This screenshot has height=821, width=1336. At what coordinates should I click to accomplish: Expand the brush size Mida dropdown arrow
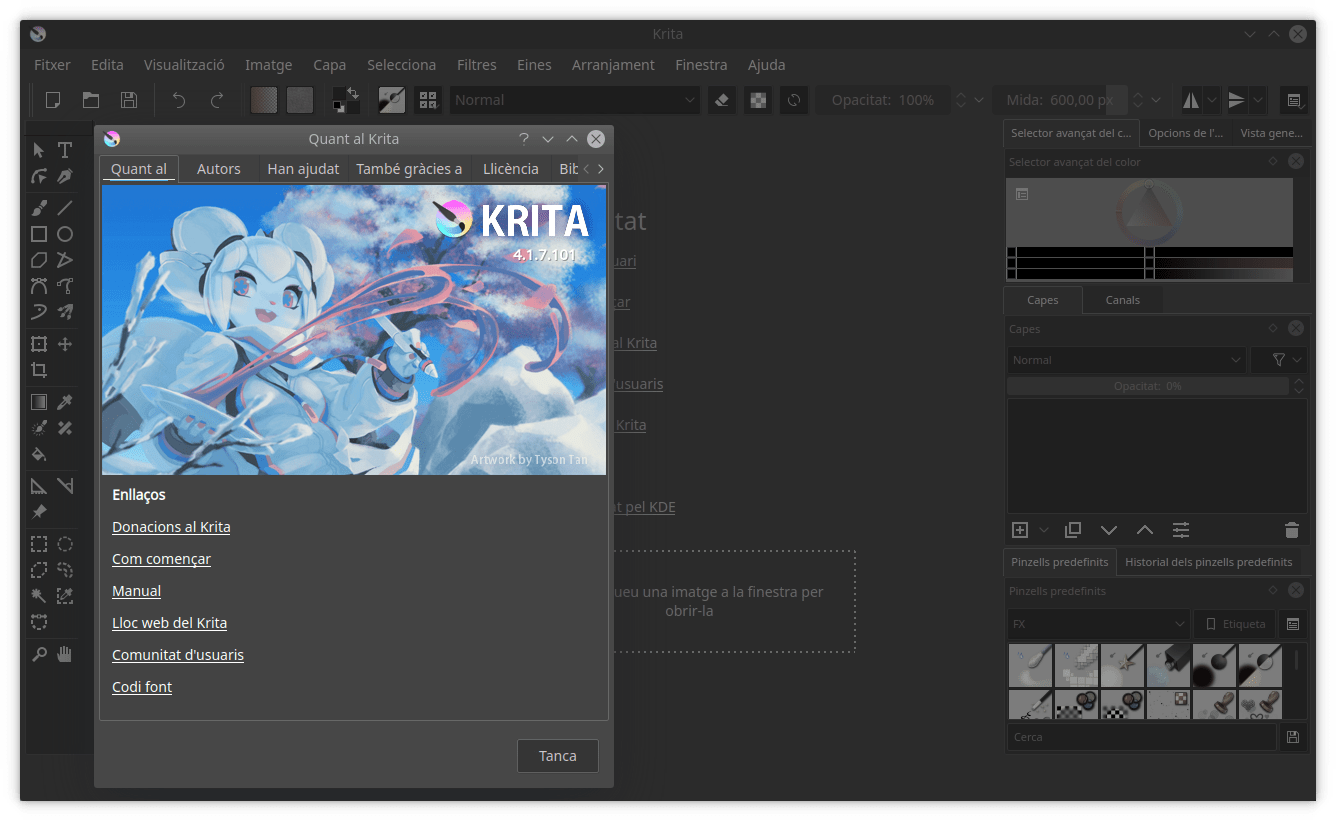point(1156,100)
